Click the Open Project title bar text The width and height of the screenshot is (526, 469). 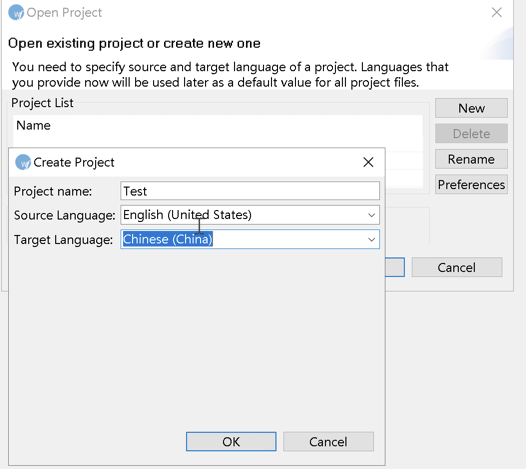pyautogui.click(x=64, y=13)
